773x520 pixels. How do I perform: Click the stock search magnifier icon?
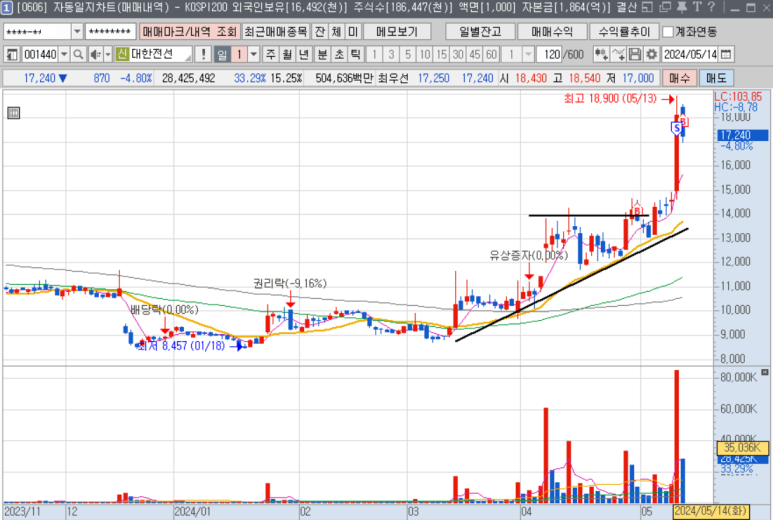80,54
